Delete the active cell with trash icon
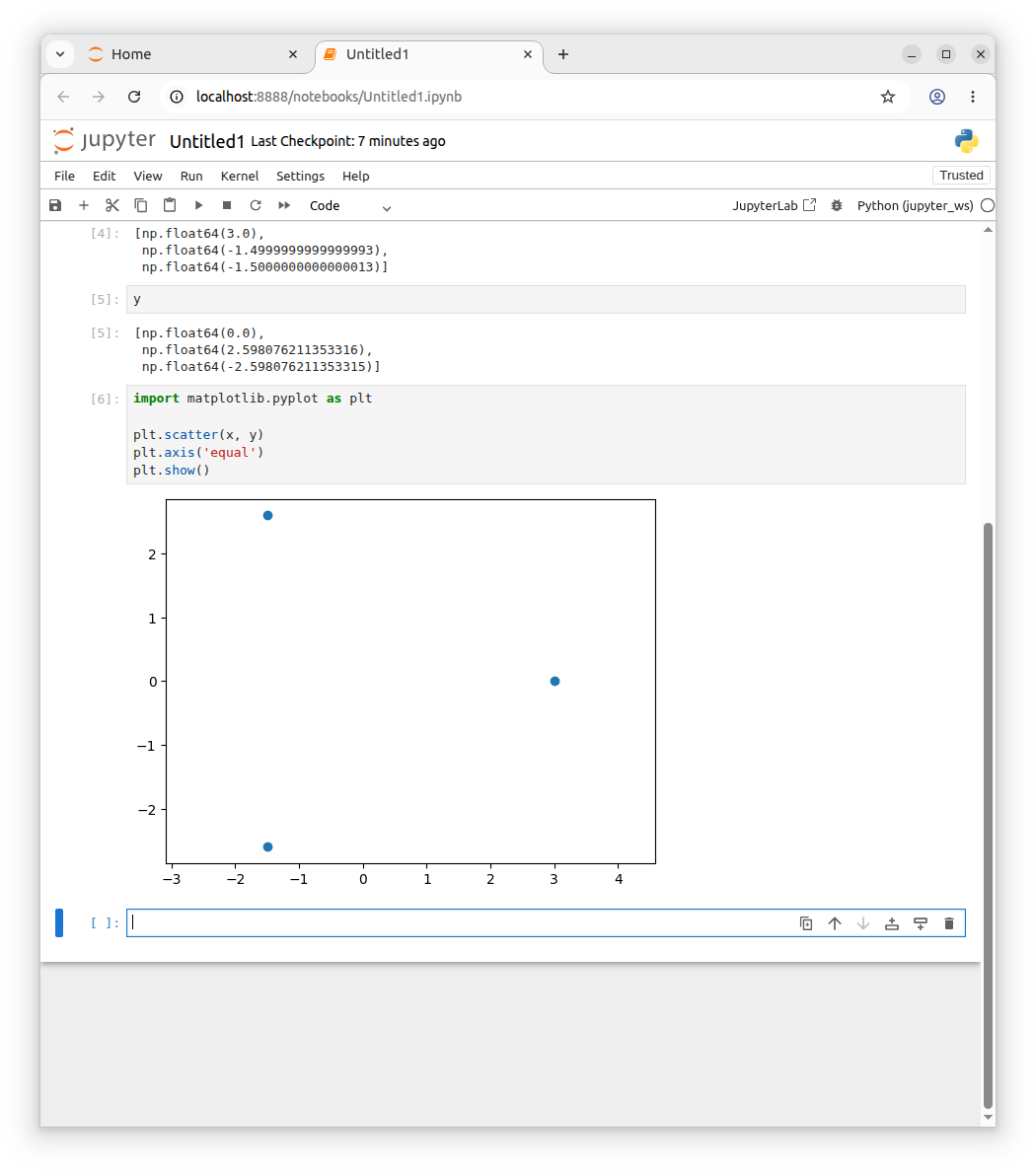1036x1173 pixels. (949, 923)
